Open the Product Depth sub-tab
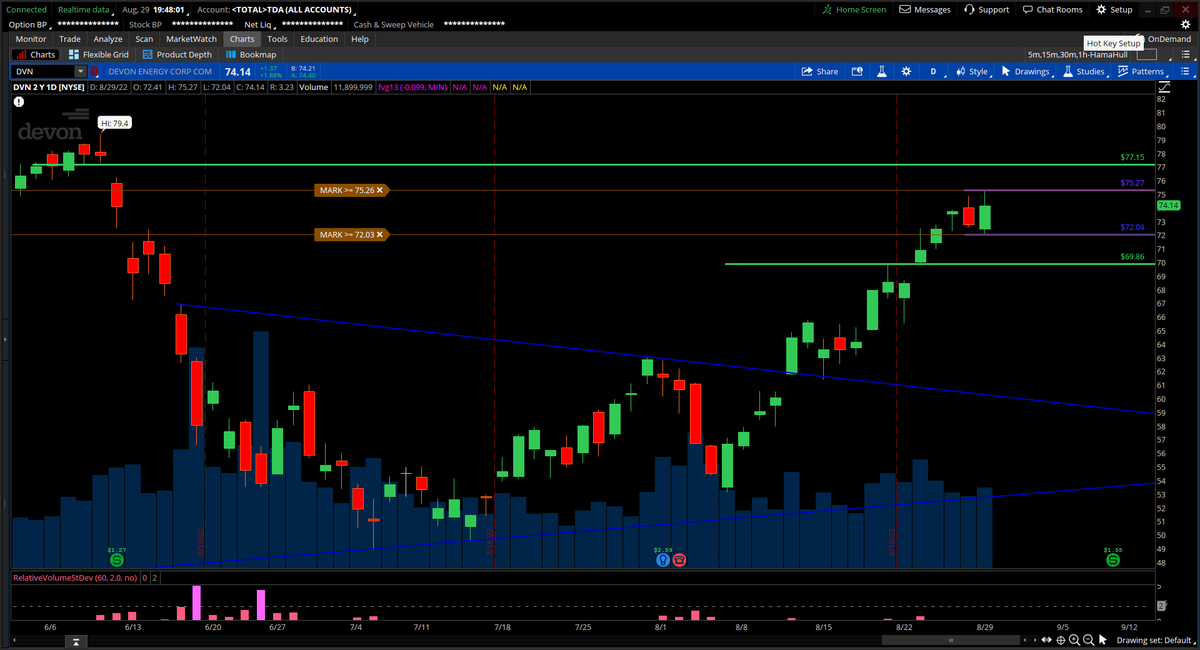1200x650 pixels. [177, 54]
